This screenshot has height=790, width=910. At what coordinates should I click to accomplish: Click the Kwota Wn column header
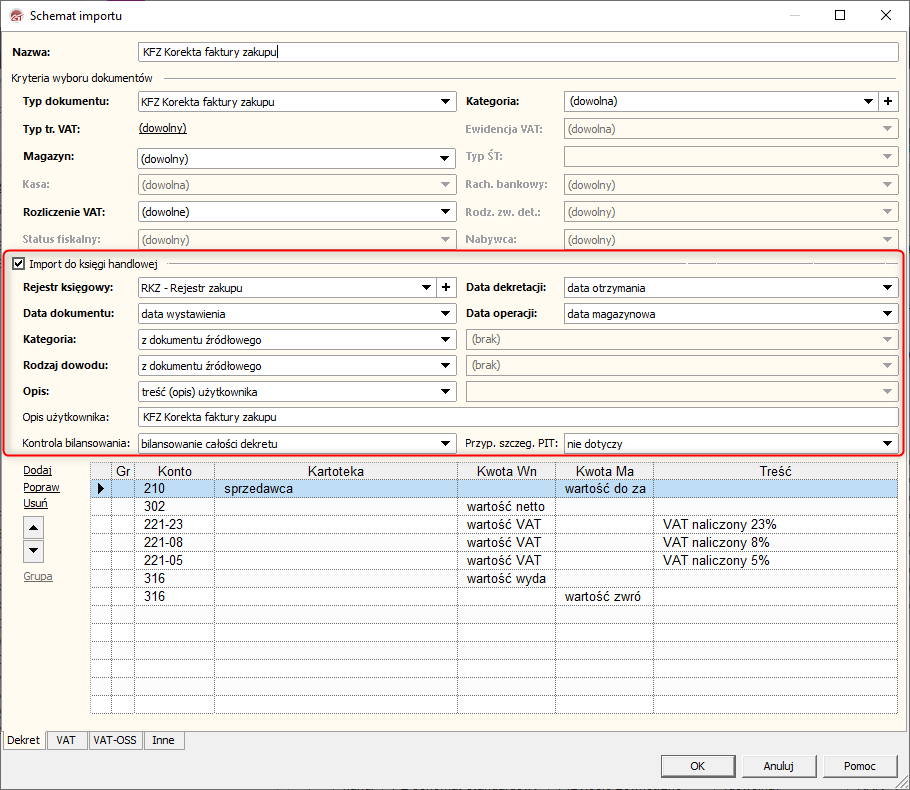(x=506, y=471)
